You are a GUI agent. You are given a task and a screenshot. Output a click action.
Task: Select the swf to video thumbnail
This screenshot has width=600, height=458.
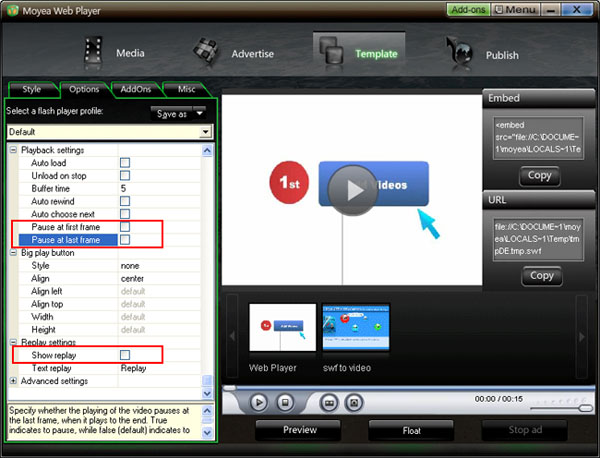(x=356, y=328)
